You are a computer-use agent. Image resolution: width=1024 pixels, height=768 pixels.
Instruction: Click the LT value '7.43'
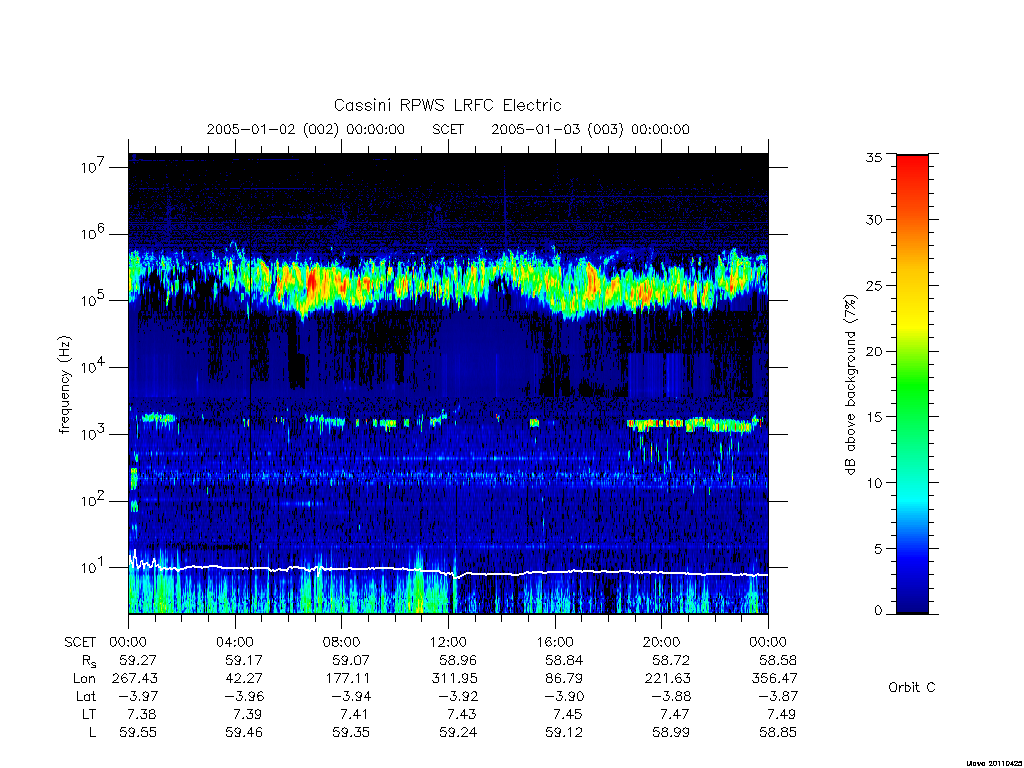(x=462, y=714)
